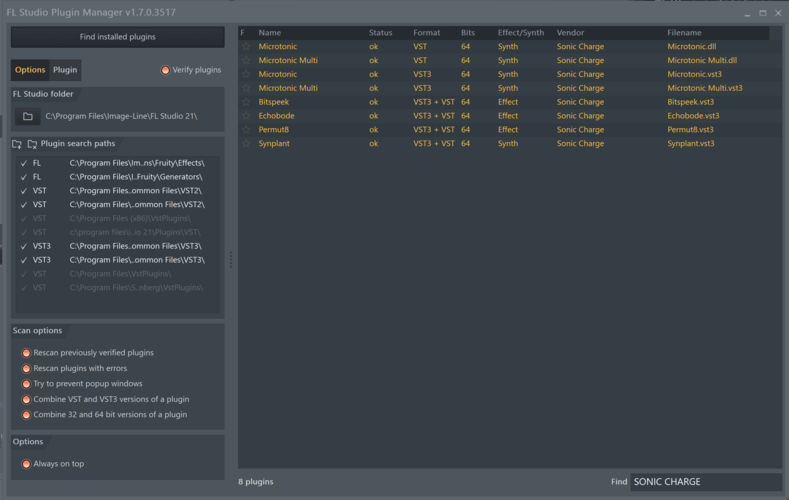Uncheck the Fruity\Generators search path
This screenshot has width=789, height=500.
(x=24, y=177)
